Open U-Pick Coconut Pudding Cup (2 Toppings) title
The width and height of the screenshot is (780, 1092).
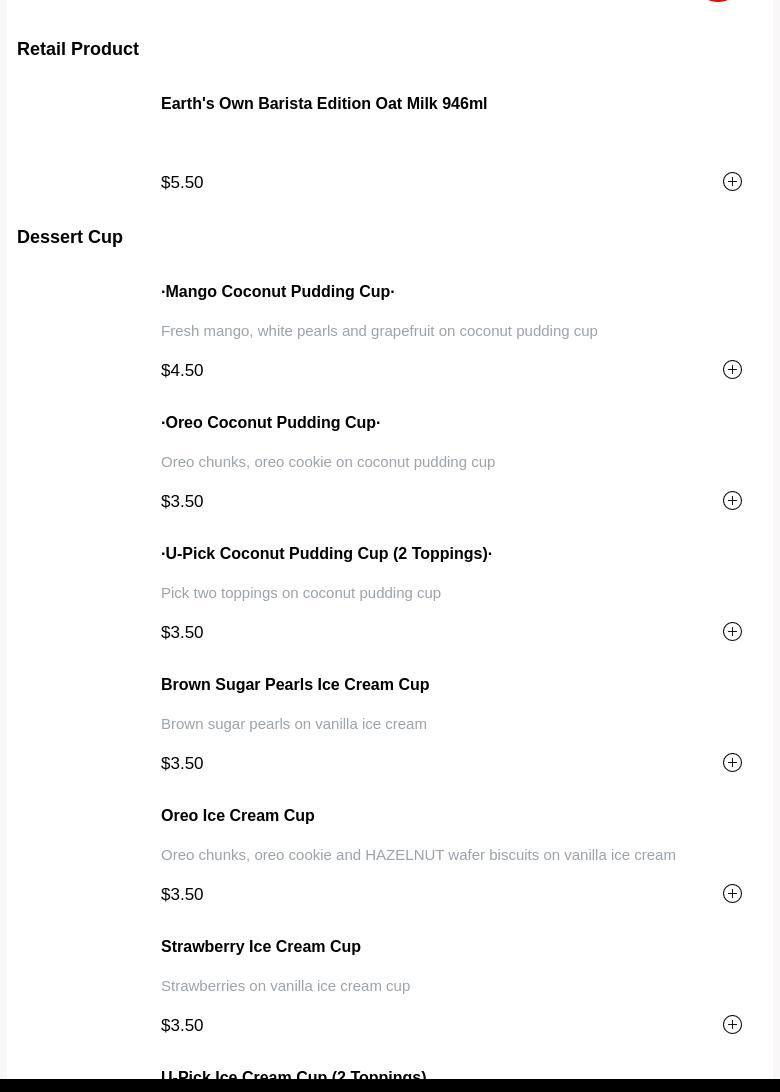(x=326, y=554)
